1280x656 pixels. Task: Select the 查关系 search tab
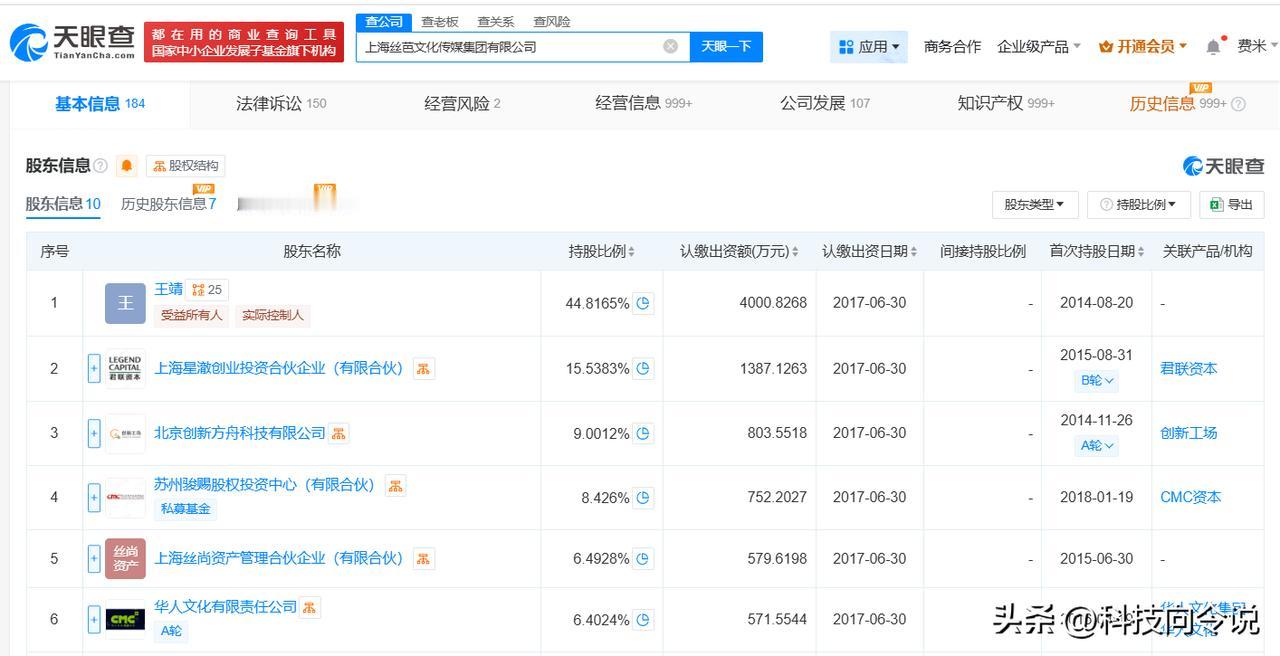(x=496, y=22)
